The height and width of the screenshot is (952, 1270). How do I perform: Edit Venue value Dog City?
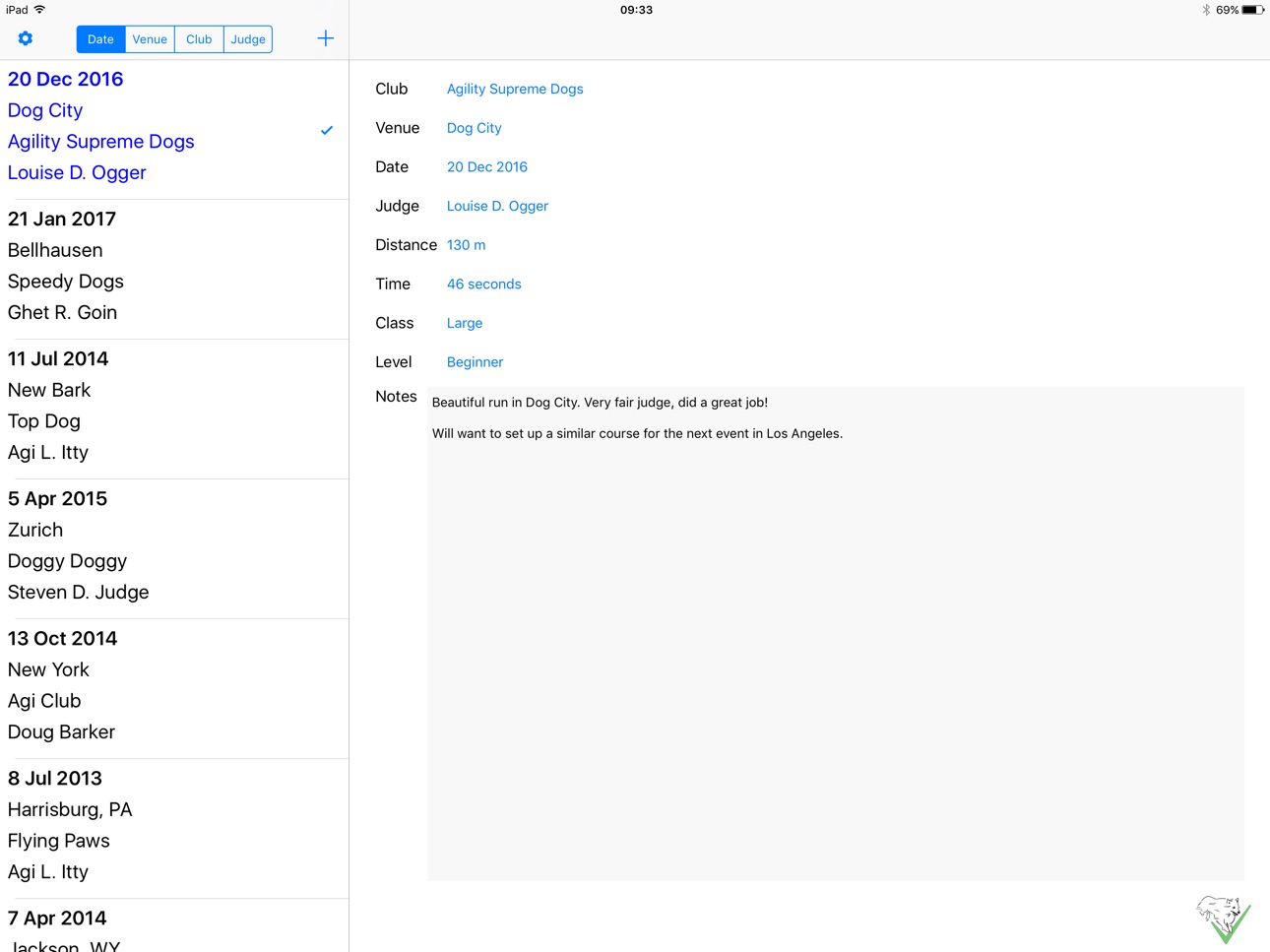pyautogui.click(x=475, y=128)
